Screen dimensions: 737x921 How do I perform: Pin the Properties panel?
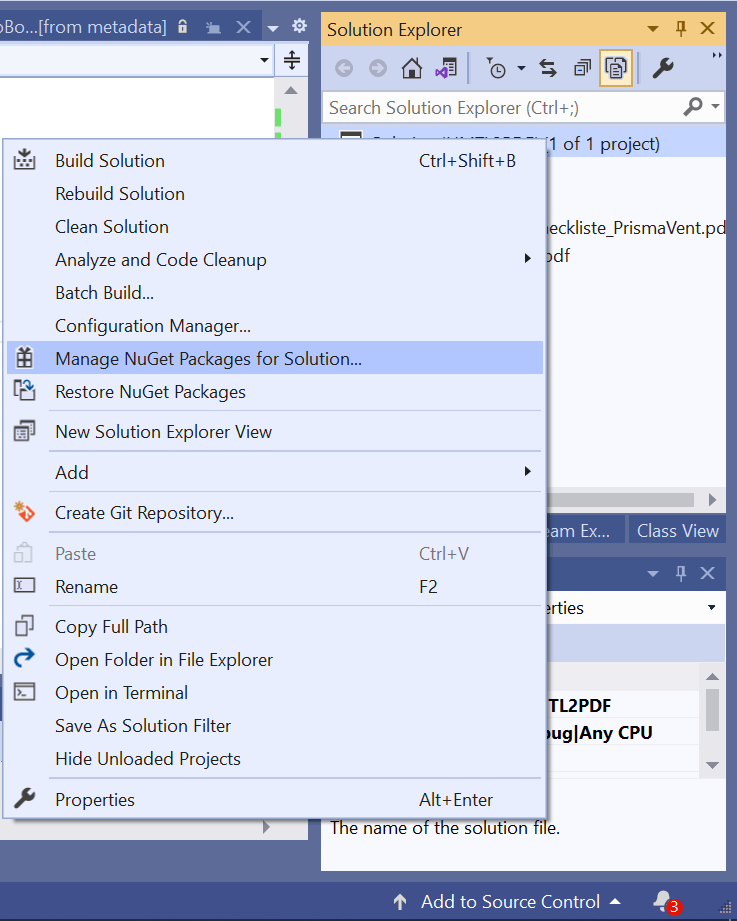pos(681,573)
